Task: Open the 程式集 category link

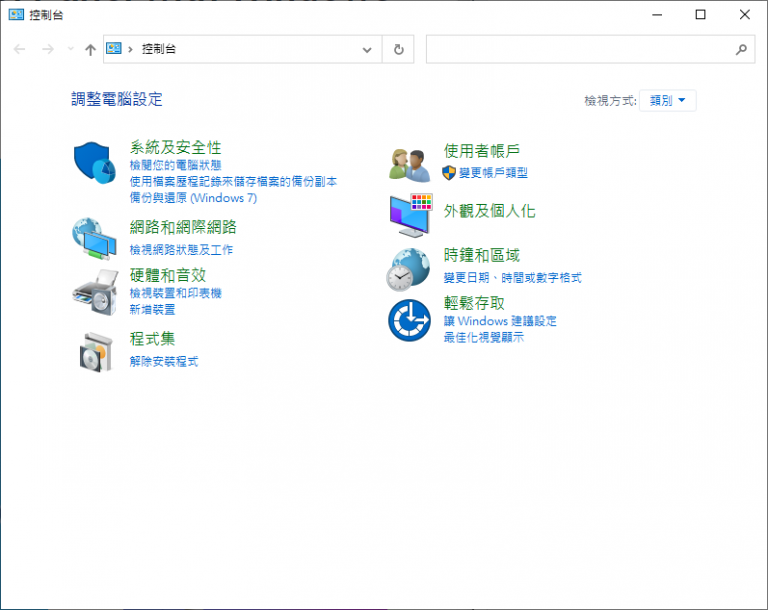Action: (x=152, y=339)
